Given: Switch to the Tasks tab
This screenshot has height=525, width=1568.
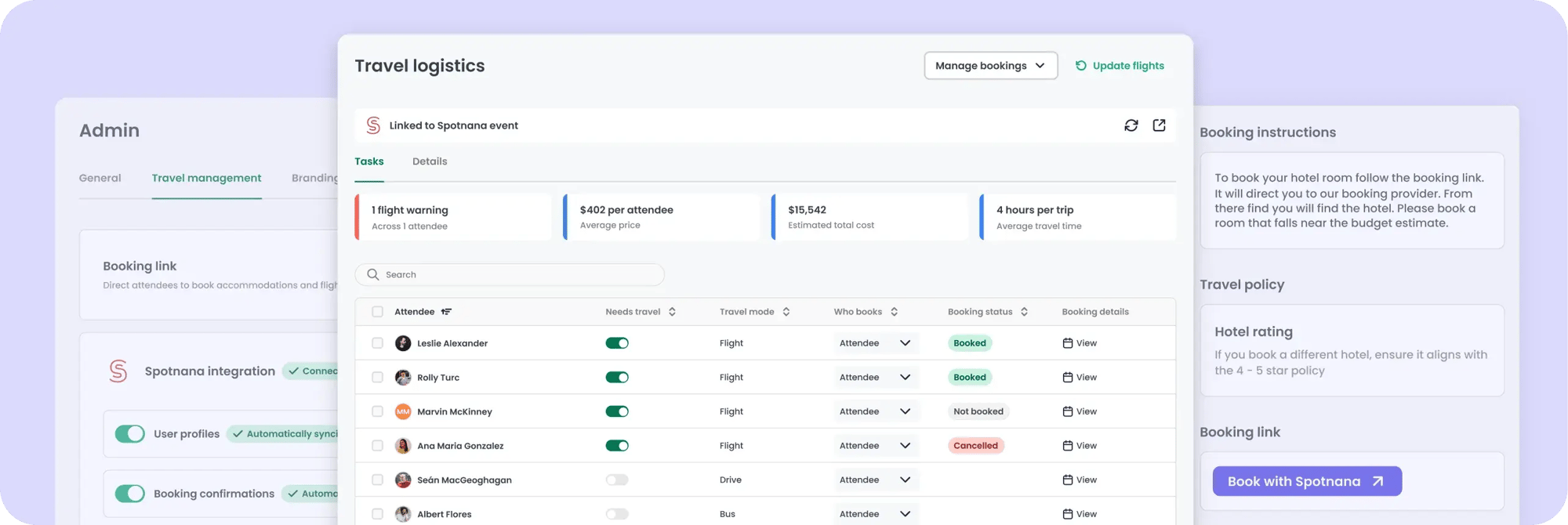Looking at the screenshot, I should point(369,161).
